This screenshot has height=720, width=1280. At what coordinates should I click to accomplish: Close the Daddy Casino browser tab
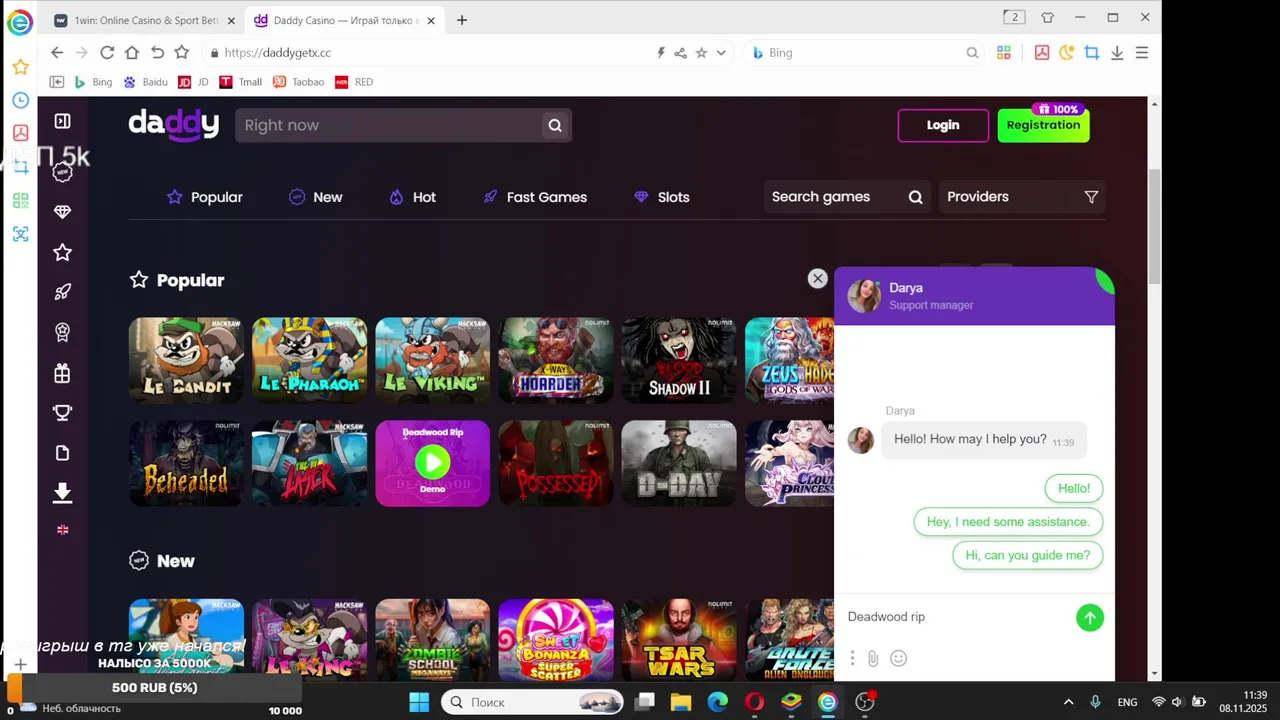(431, 20)
